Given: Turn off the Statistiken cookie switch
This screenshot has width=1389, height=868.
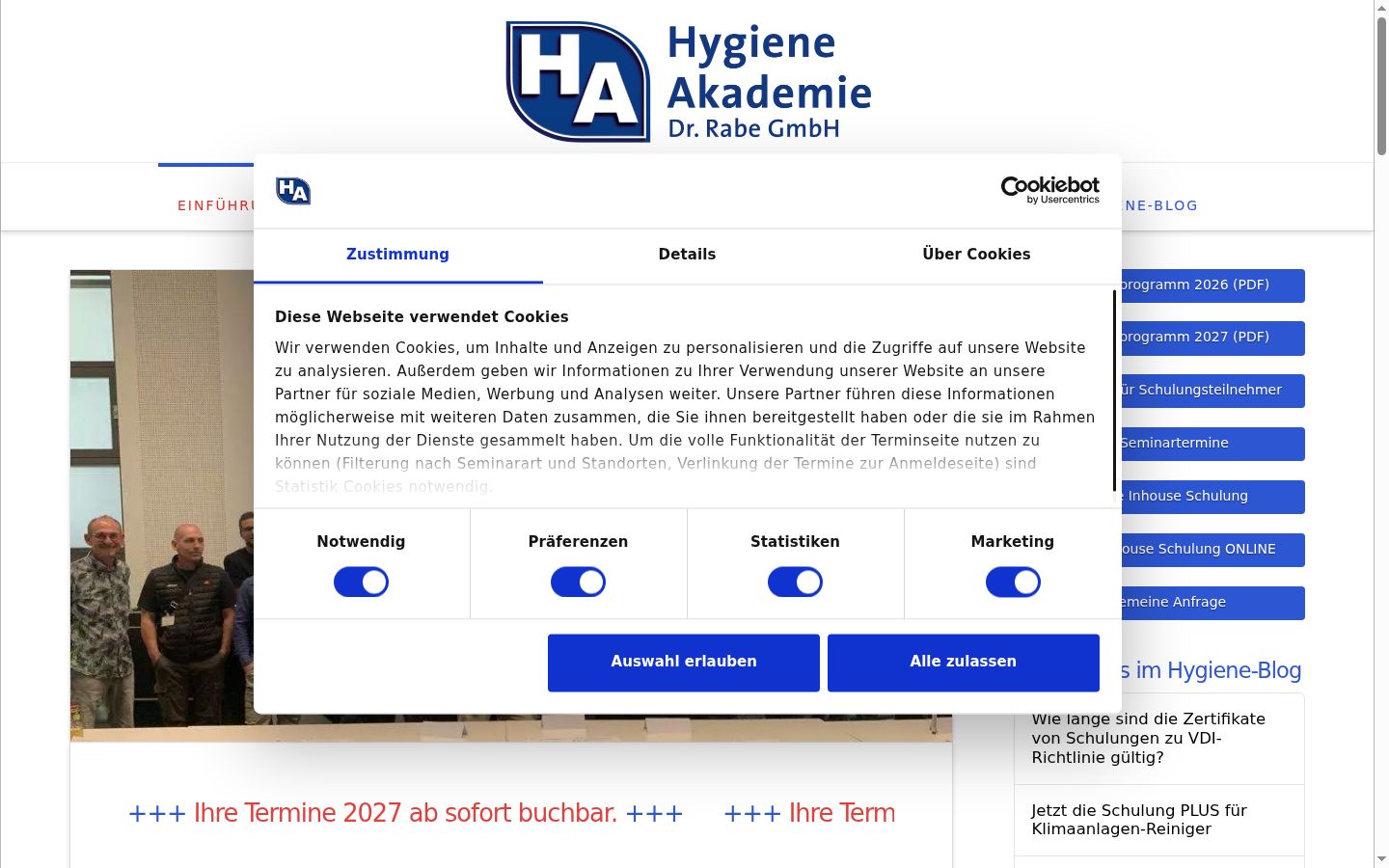Looking at the screenshot, I should 795,582.
